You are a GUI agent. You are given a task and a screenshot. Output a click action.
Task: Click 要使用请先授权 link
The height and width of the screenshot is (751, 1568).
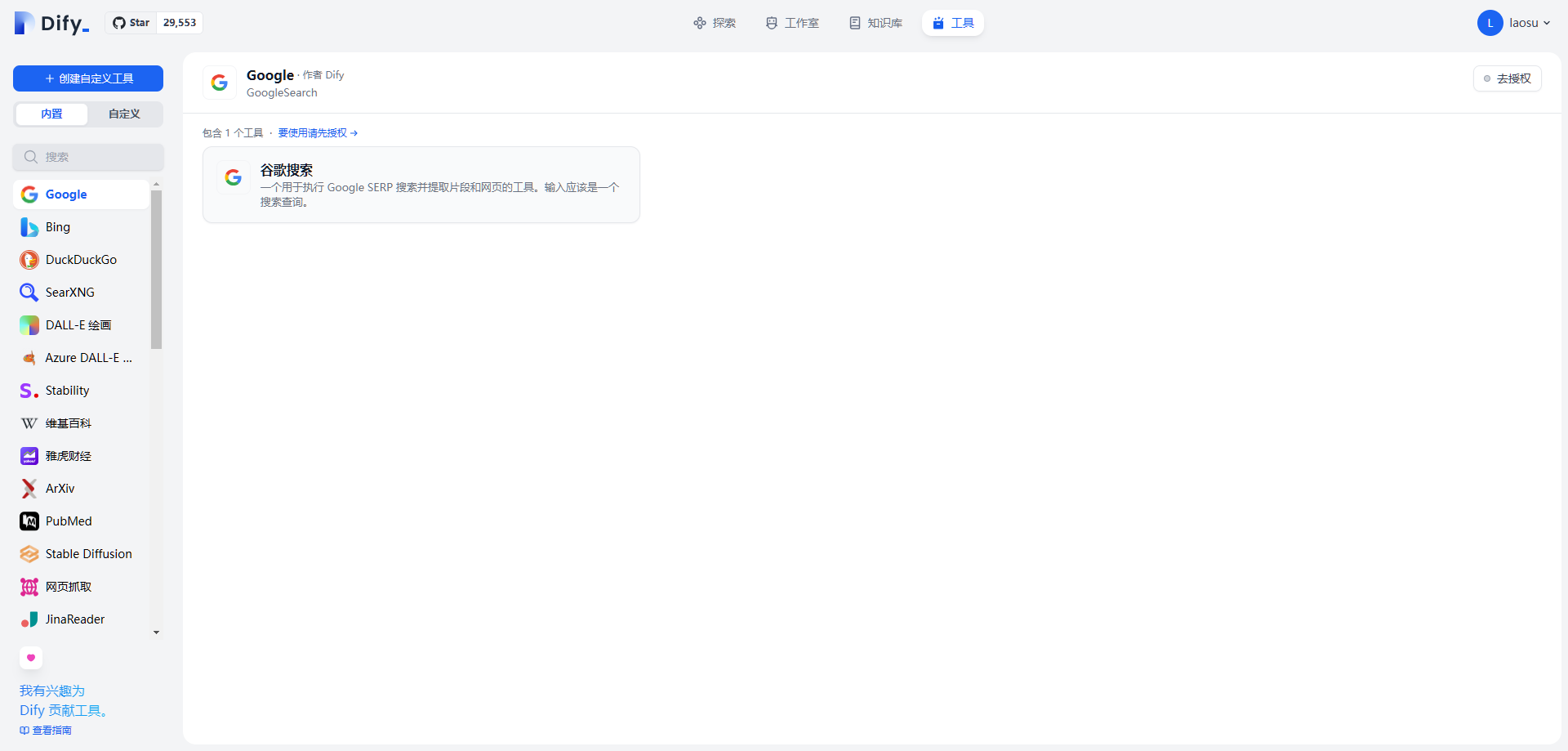318,133
